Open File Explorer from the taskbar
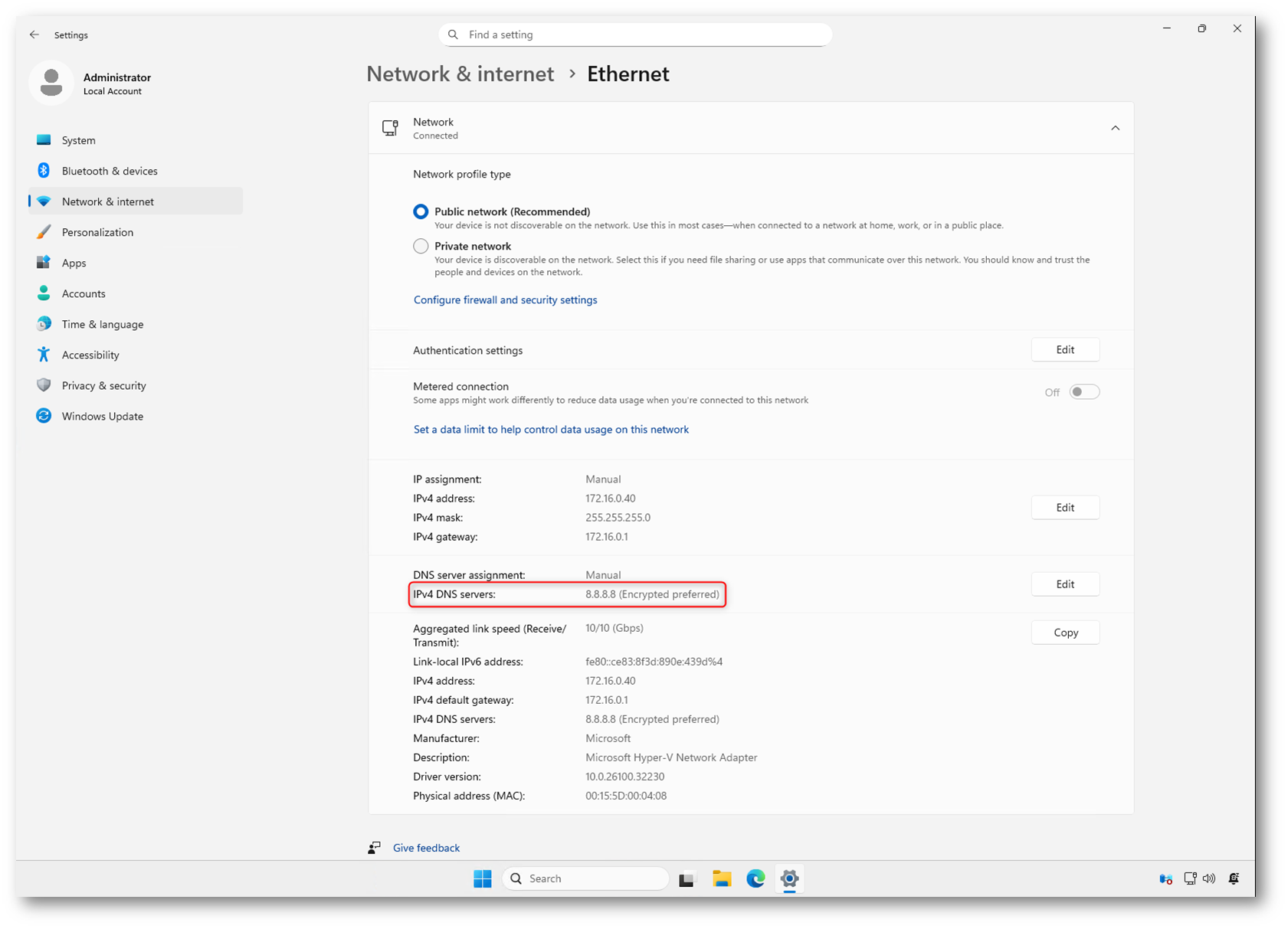The width and height of the screenshot is (1288, 929). coord(721,878)
